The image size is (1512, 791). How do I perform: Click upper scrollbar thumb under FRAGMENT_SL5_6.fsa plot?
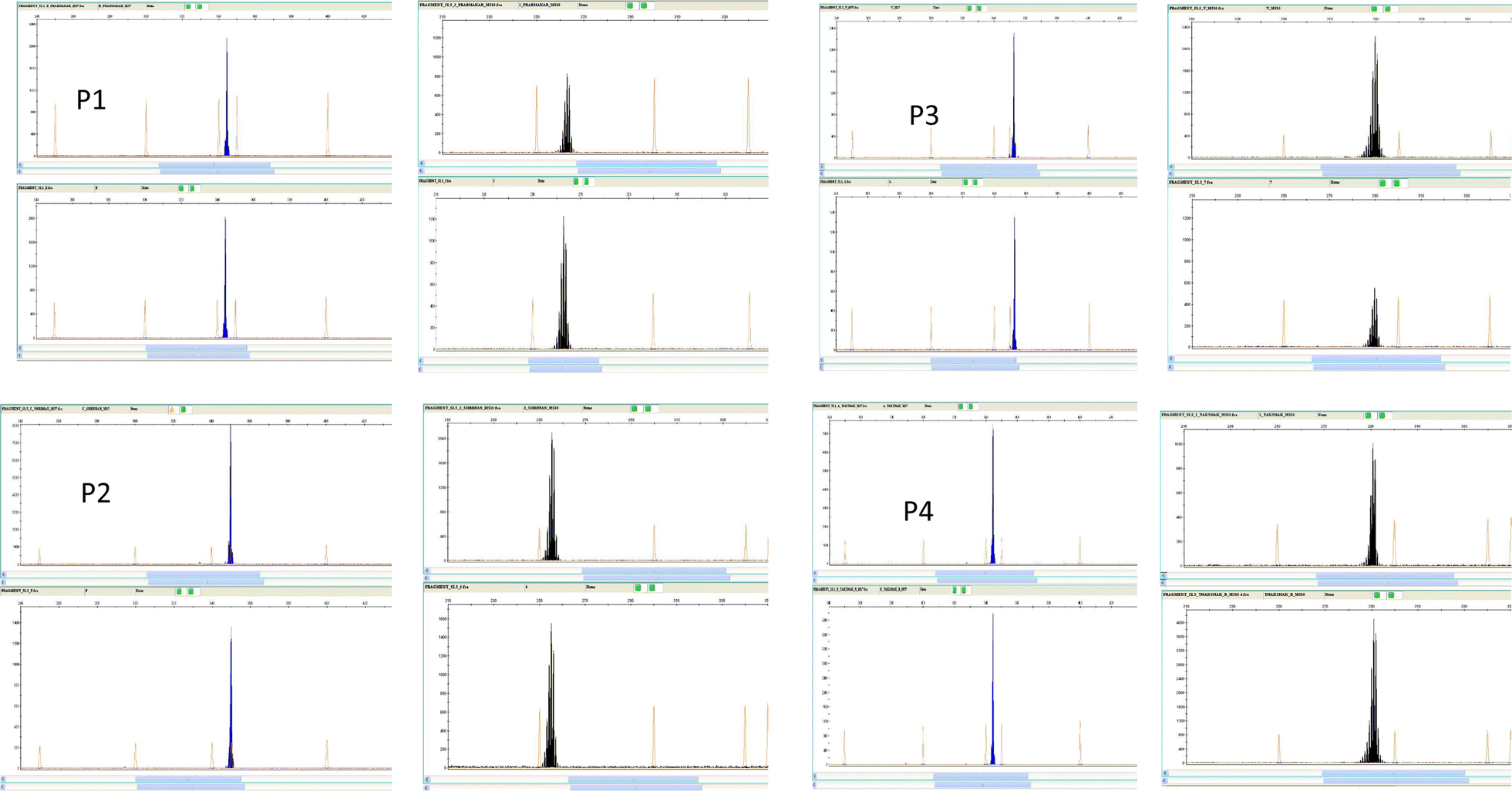pyautogui.click(x=633, y=779)
